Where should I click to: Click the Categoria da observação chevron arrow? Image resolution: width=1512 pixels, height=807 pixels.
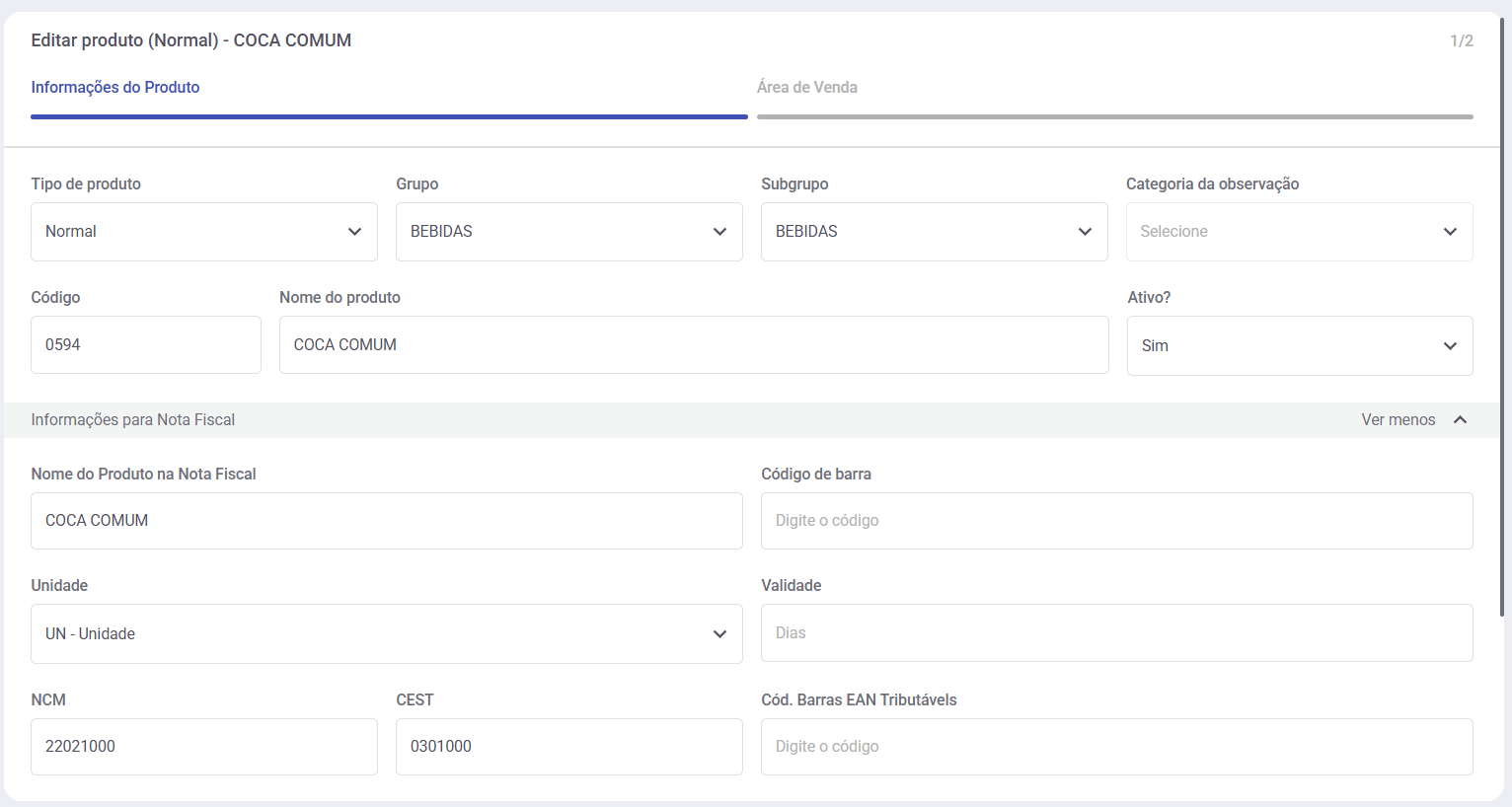[1450, 232]
